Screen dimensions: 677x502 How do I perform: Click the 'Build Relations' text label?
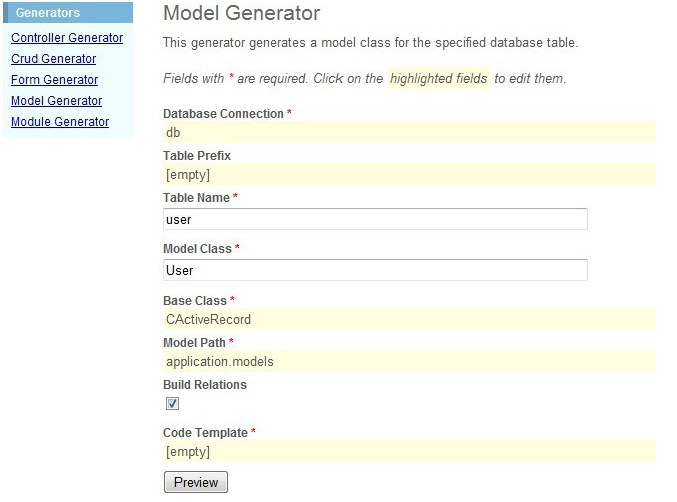205,385
